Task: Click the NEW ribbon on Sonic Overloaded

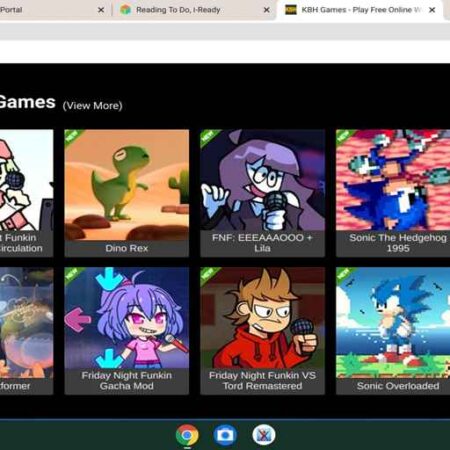Action: [x=343, y=274]
